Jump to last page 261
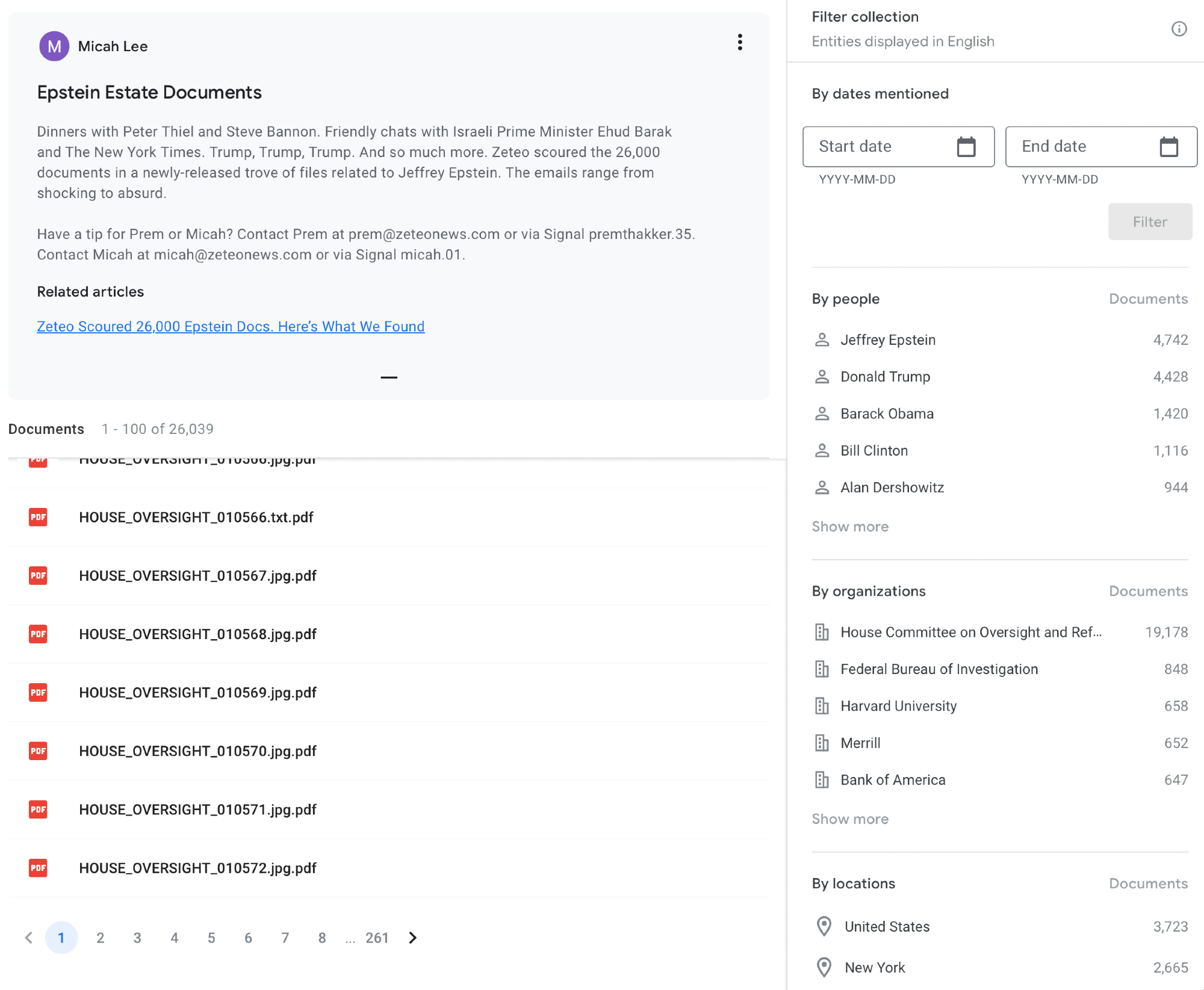1204x990 pixels. 377,938
